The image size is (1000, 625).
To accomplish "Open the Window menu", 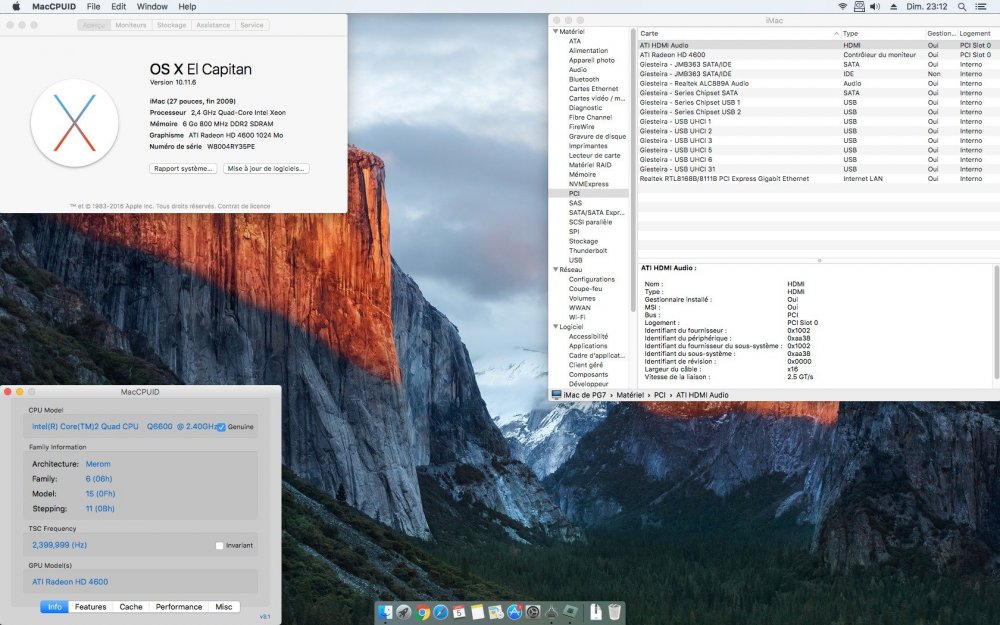I will (152, 6).
